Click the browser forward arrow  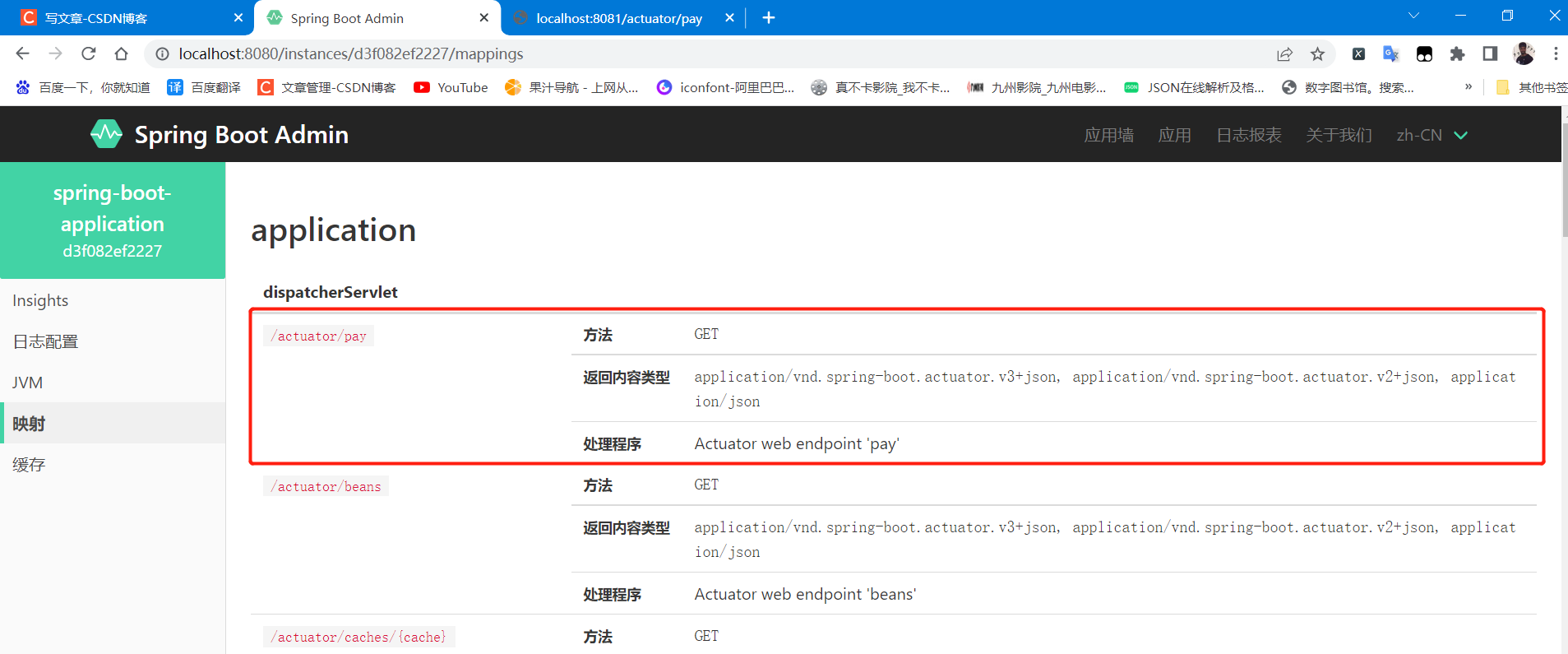[55, 53]
